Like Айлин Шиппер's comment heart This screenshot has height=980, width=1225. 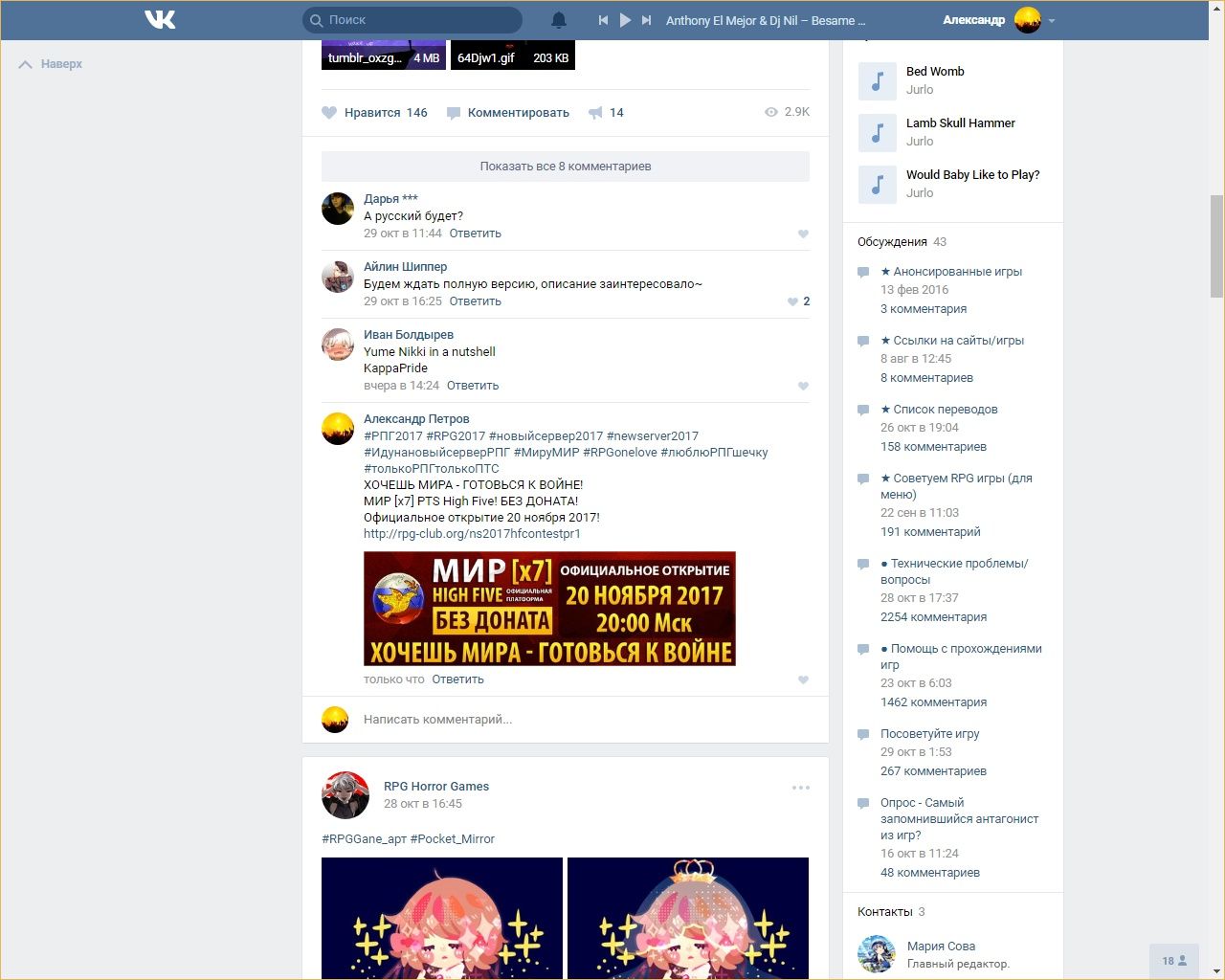coord(792,301)
